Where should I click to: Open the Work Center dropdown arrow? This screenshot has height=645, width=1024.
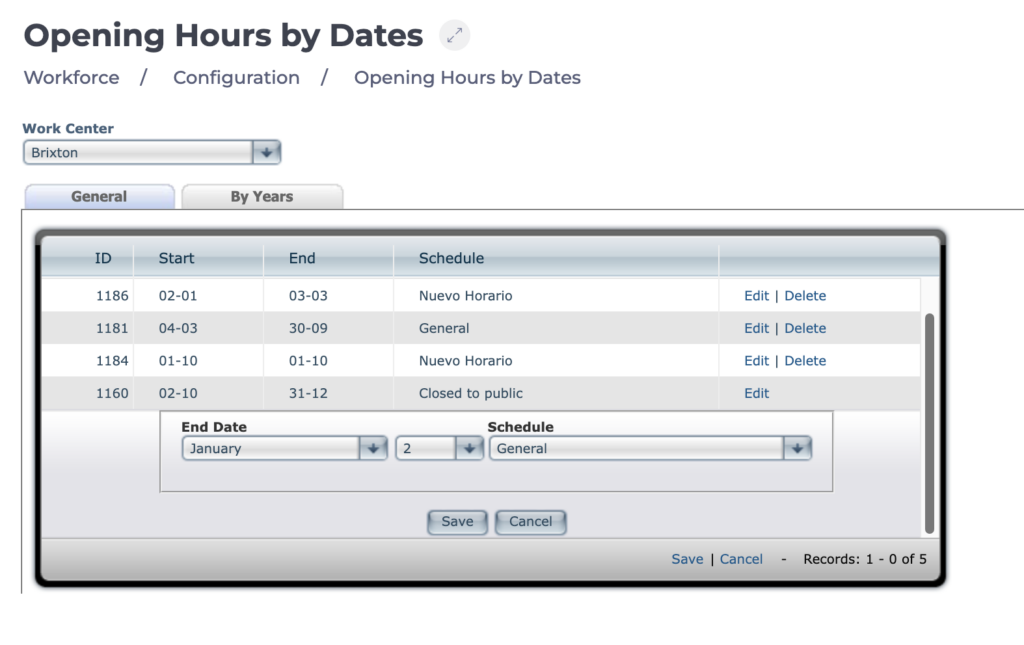coord(267,153)
